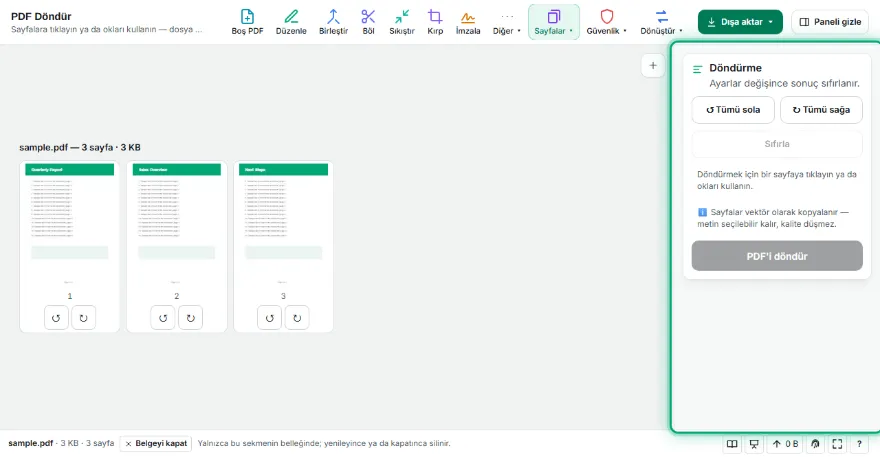Viewport: 880px width, 457px height.
Task: Click the 'PDF Döndür' page title
Action: pyautogui.click(x=41, y=16)
